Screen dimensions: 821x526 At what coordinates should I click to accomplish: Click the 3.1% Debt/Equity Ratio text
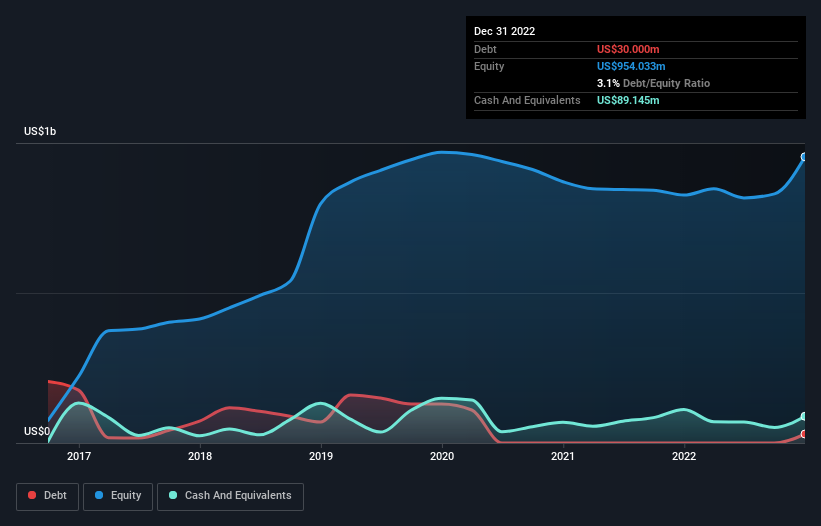(653, 83)
